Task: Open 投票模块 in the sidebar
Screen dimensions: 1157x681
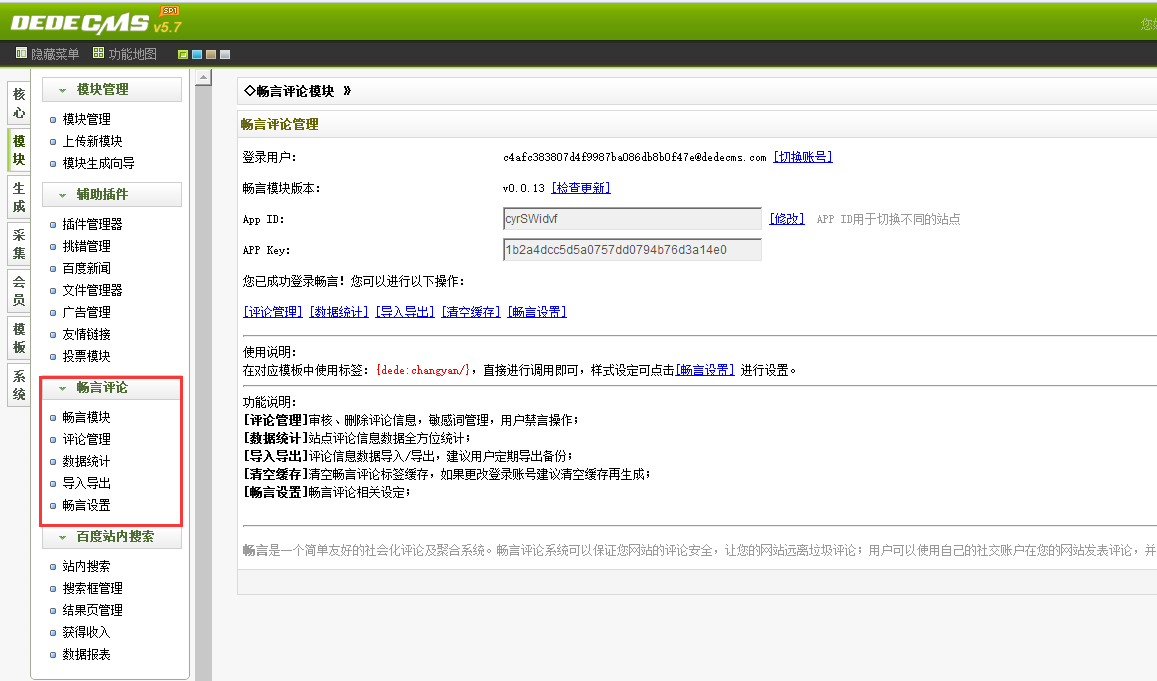Action: 86,356
